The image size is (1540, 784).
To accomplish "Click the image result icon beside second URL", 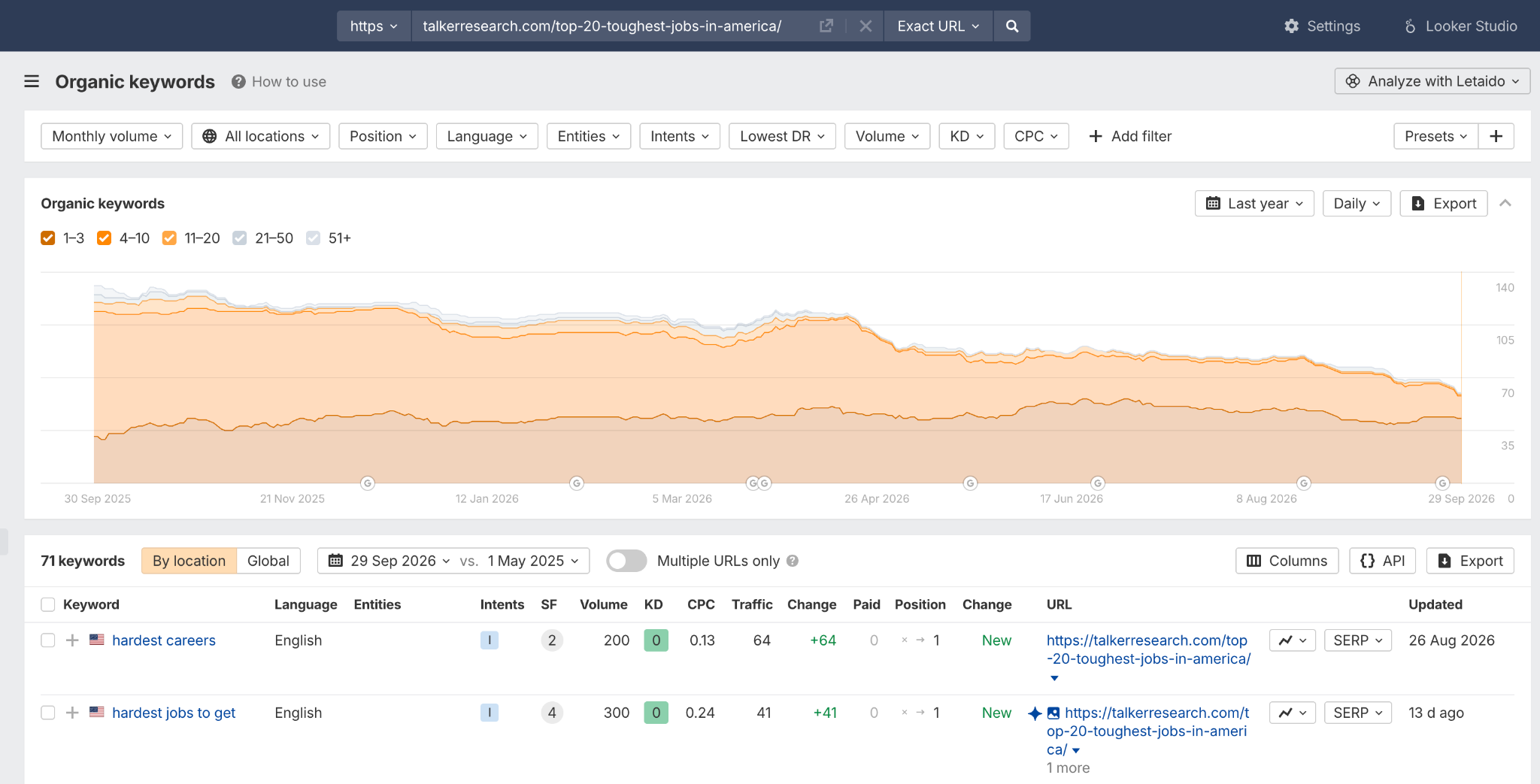I will pyautogui.click(x=1053, y=713).
